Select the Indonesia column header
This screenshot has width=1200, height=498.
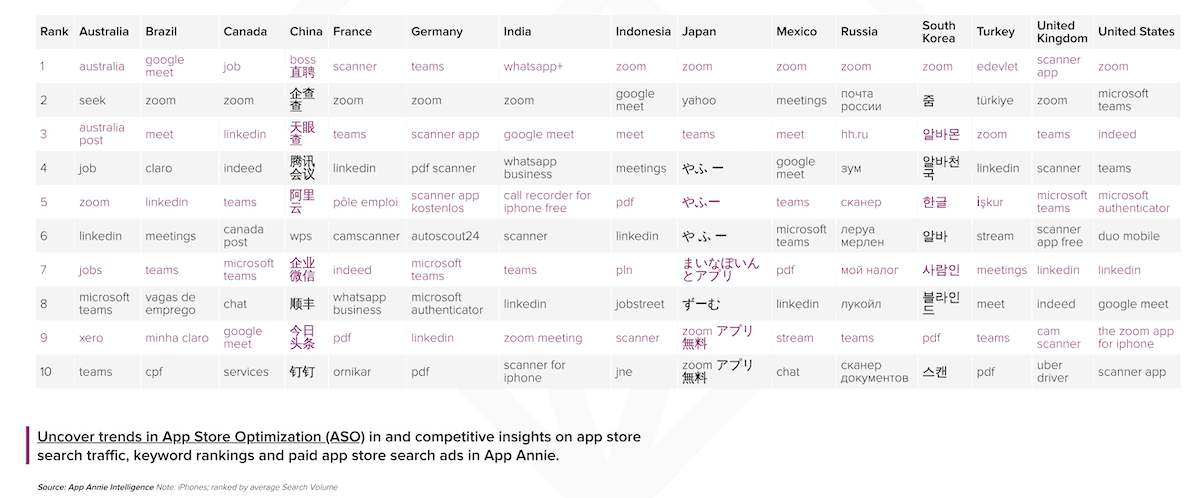[x=643, y=32]
